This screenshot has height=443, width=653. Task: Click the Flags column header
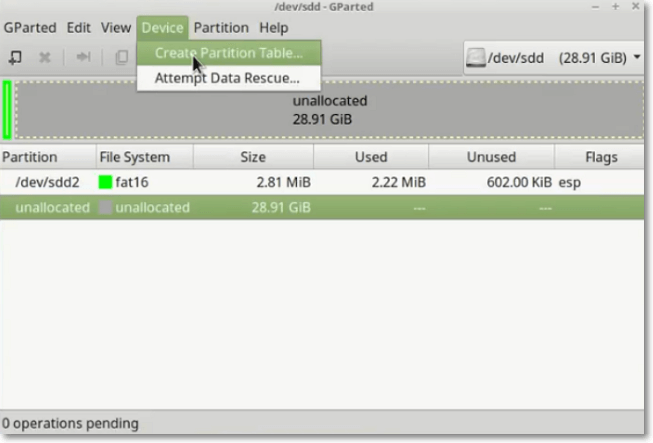pos(600,157)
